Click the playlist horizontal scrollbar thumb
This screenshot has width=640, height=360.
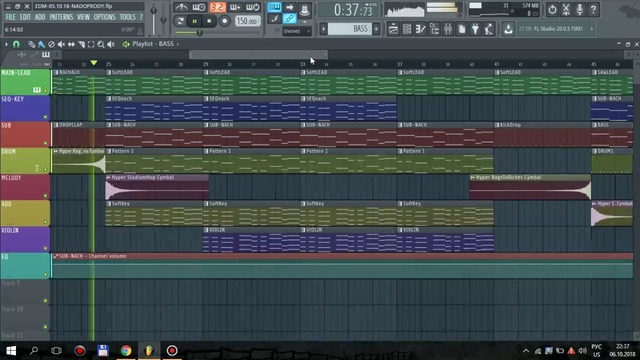pos(258,54)
